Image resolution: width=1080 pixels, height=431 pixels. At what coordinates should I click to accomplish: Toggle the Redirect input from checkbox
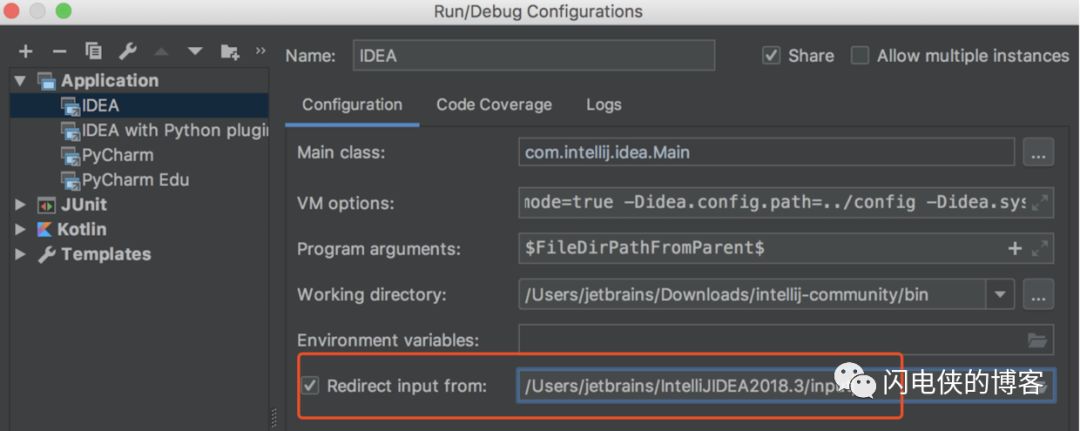311,386
